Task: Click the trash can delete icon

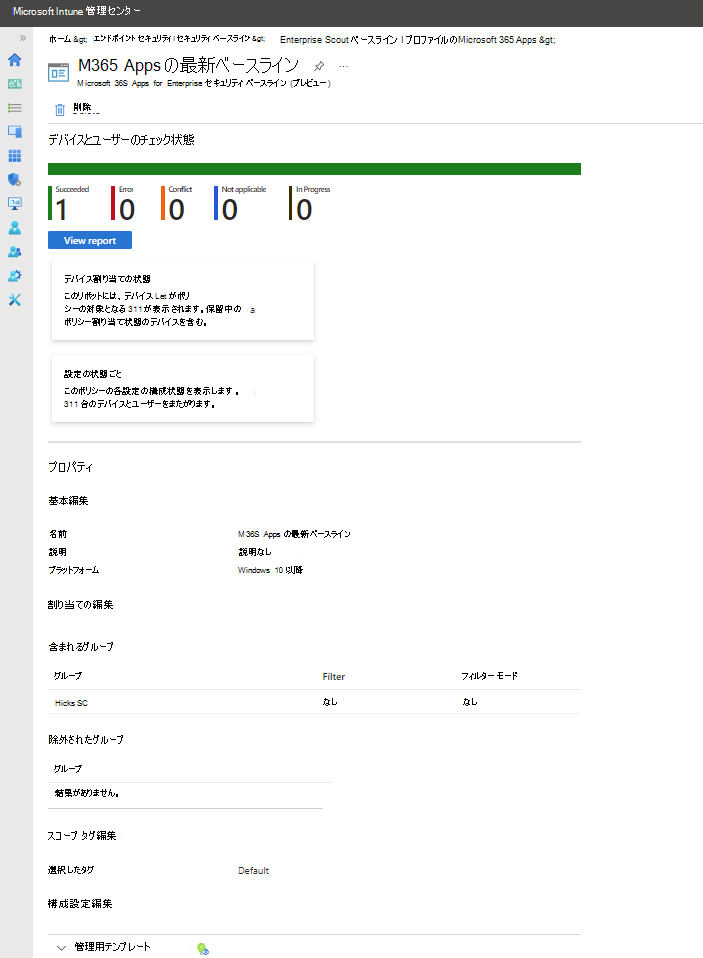Action: click(60, 110)
